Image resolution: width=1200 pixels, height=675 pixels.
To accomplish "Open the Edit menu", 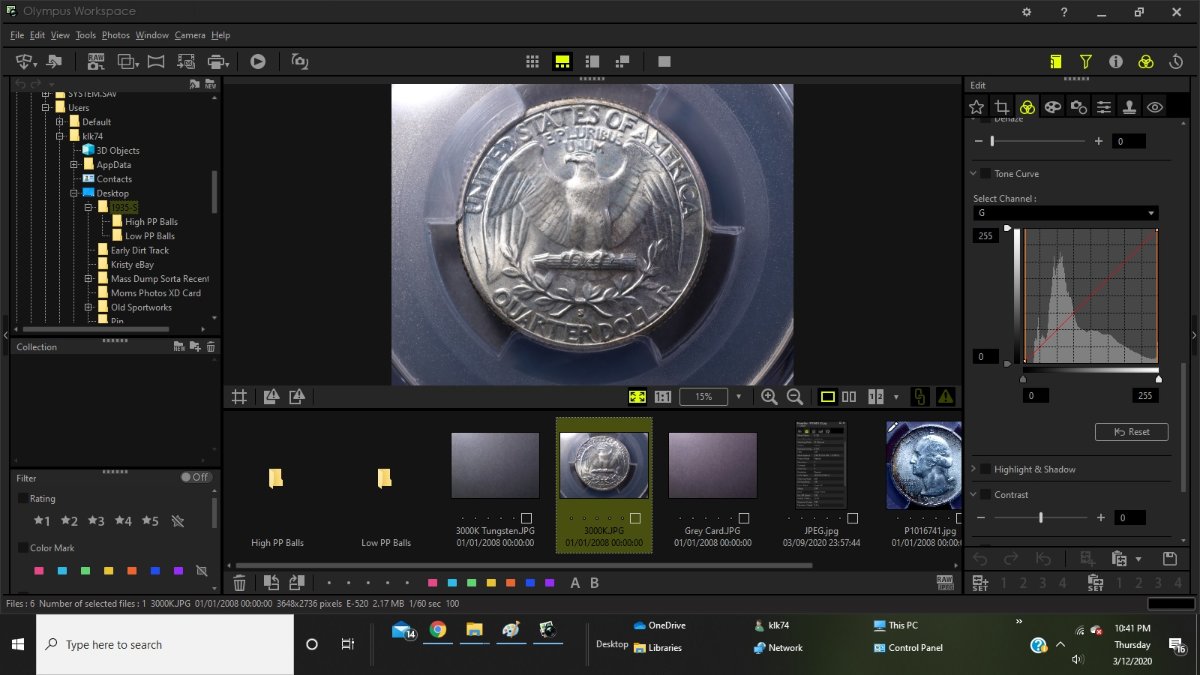I will point(37,35).
